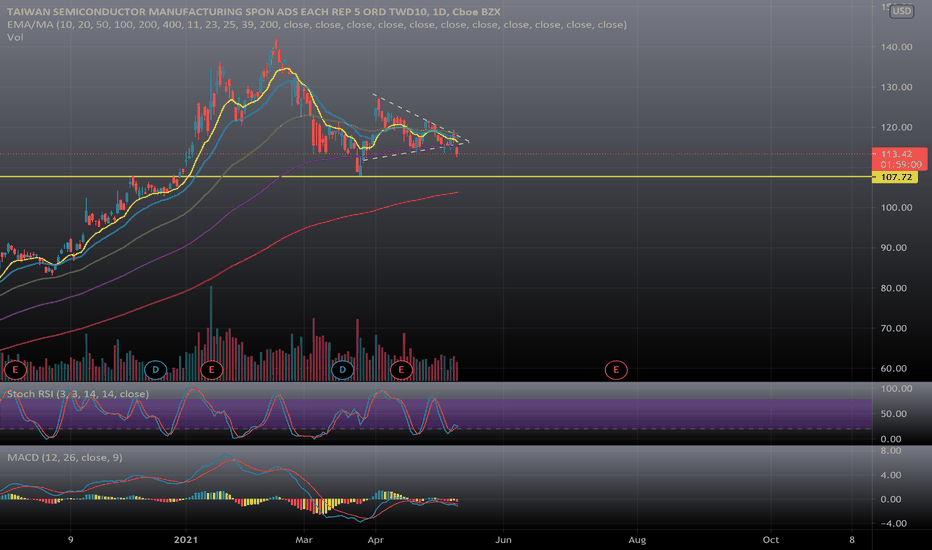Screen dimensions: 932x550
Task: Click the 8.00 MACD axis label
Action: coord(891,451)
